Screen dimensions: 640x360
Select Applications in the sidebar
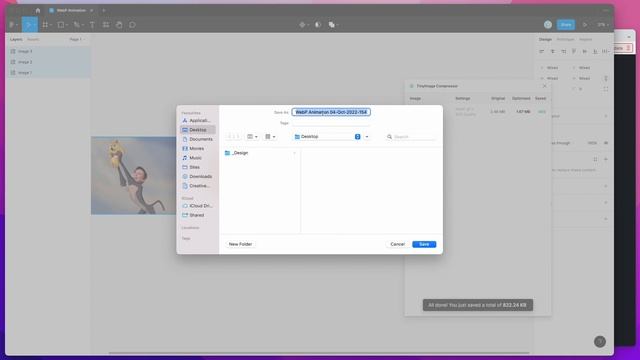pyautogui.click(x=197, y=120)
